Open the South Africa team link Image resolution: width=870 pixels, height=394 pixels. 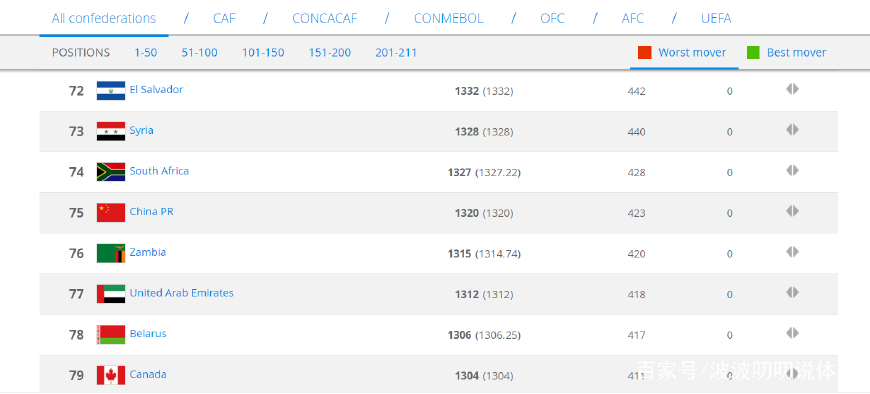(x=159, y=171)
